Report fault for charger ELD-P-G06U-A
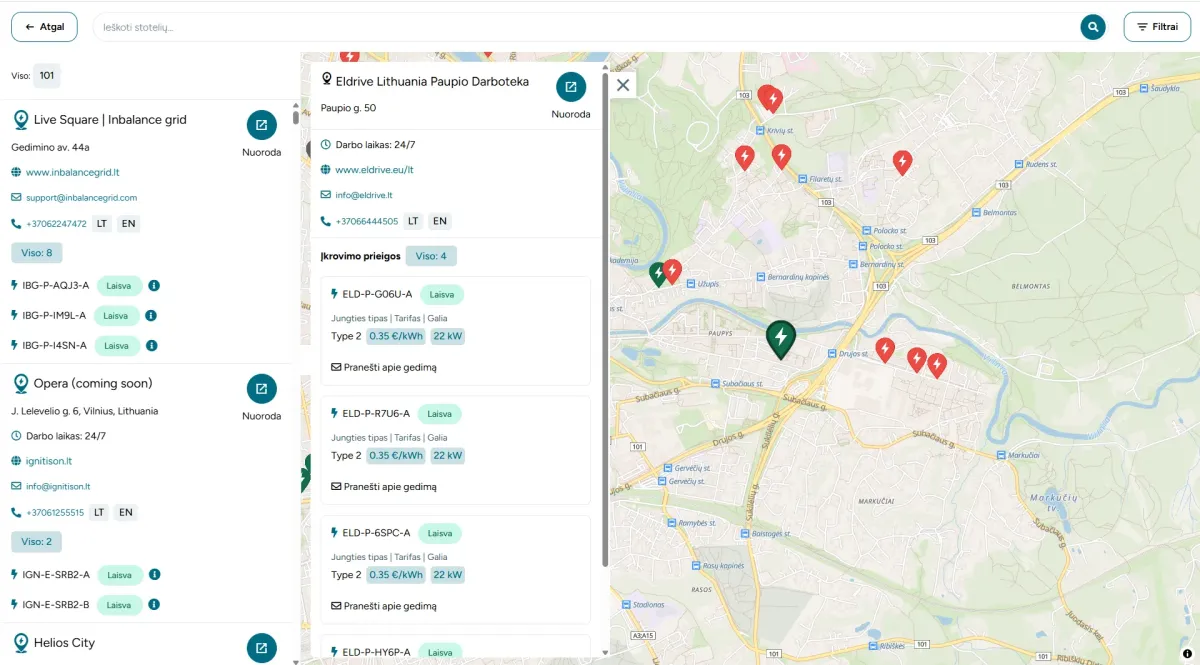Viewport: 1200px width, 665px height. point(390,367)
